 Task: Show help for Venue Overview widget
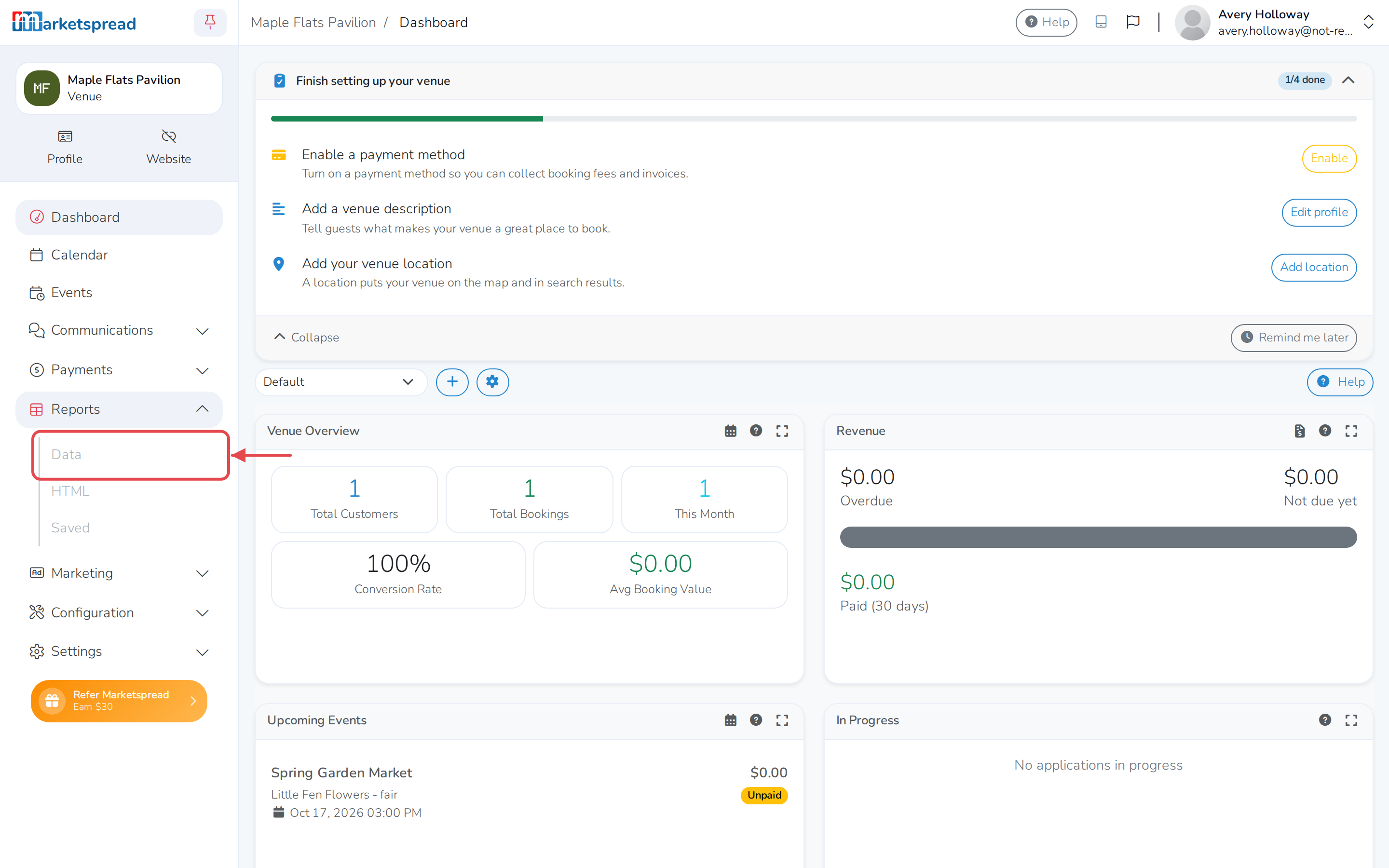(756, 431)
